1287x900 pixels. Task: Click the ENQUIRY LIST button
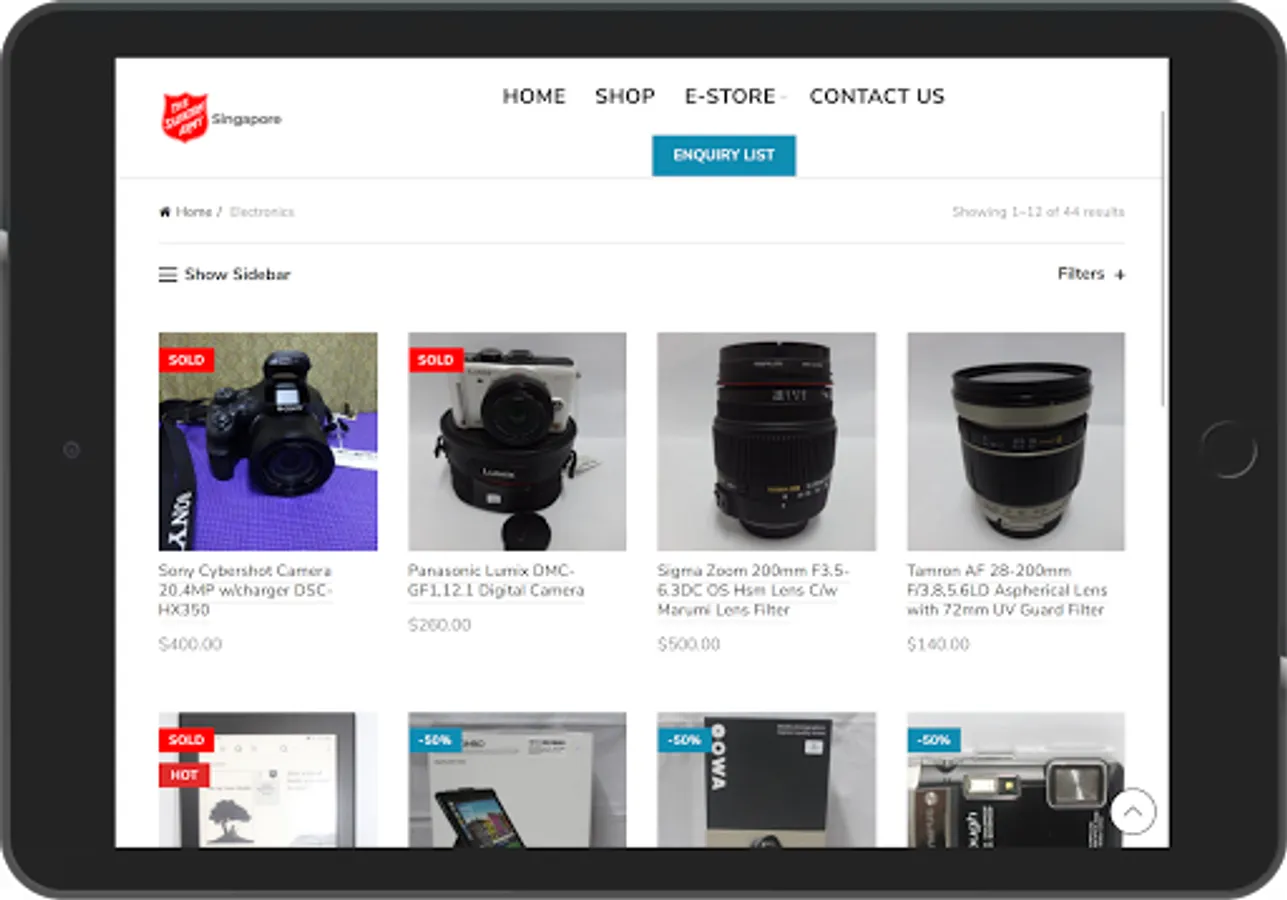coord(724,155)
